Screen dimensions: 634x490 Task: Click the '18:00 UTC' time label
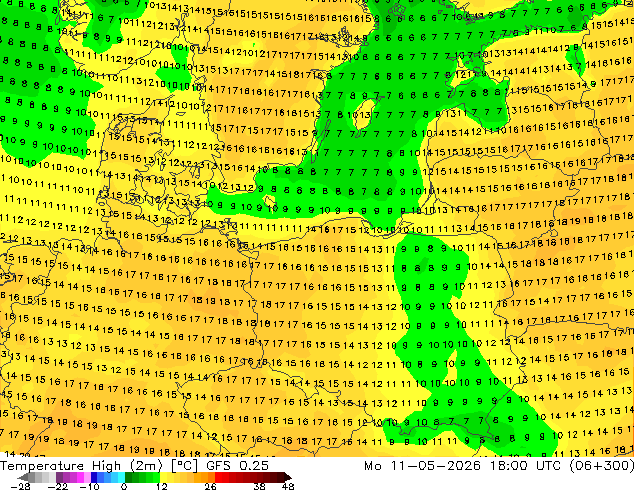click(x=526, y=466)
